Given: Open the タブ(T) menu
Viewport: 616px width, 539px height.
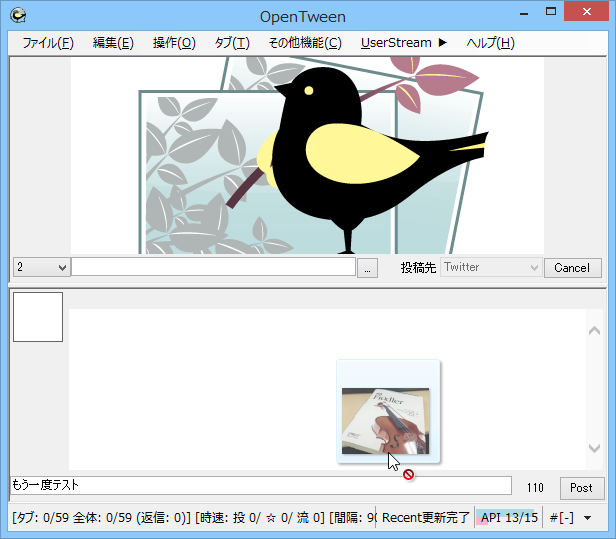Looking at the screenshot, I should click(x=232, y=43).
